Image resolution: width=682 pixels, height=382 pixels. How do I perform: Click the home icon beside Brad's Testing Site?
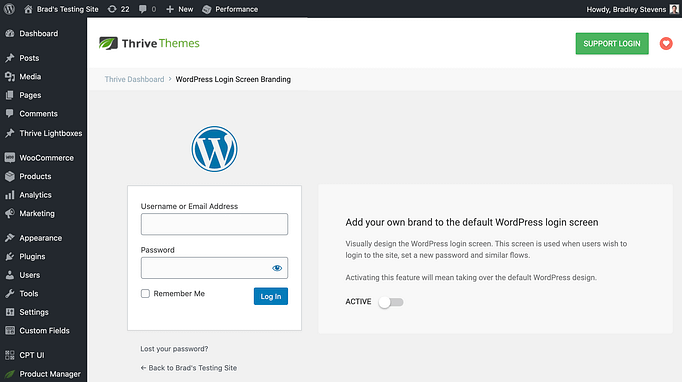[x=28, y=9]
